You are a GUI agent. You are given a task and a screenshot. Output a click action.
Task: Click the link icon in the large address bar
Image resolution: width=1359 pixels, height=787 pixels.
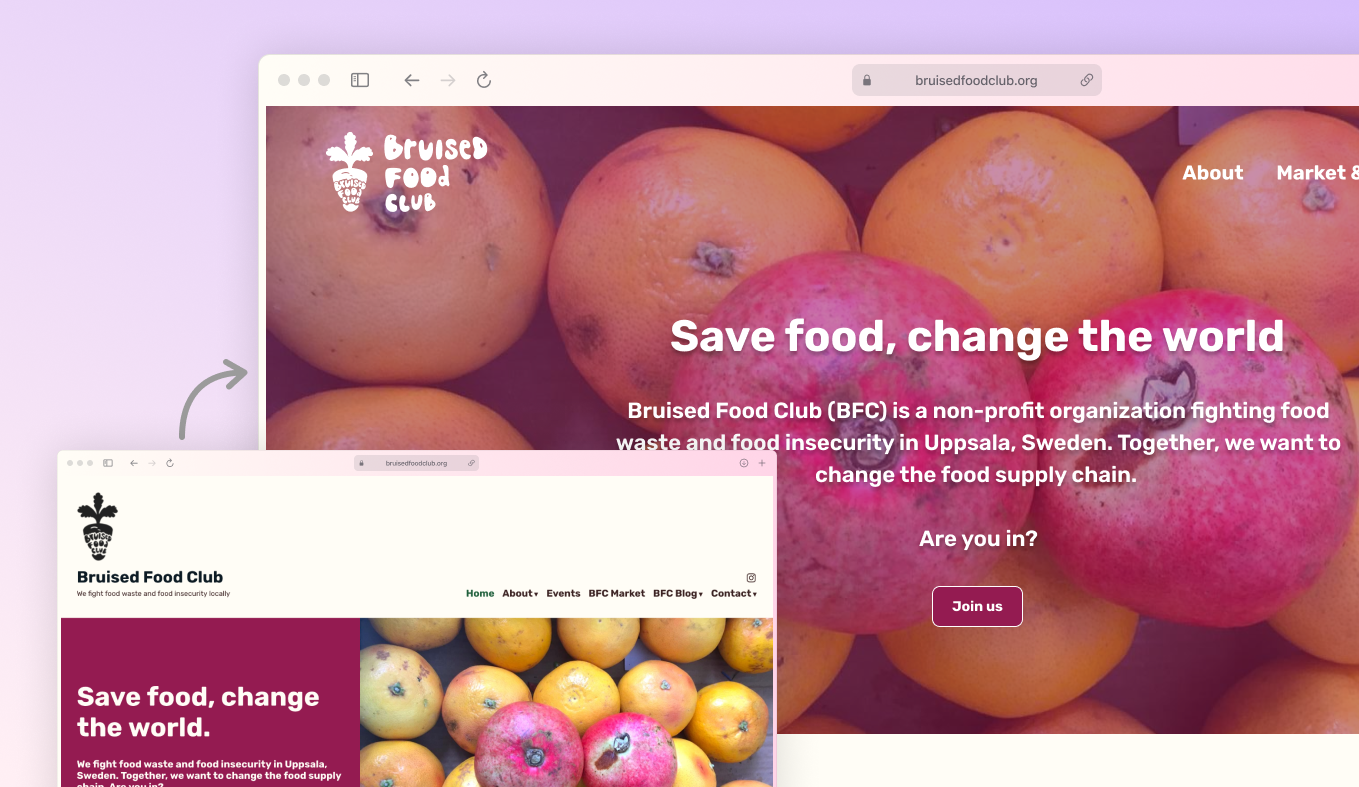click(1086, 80)
